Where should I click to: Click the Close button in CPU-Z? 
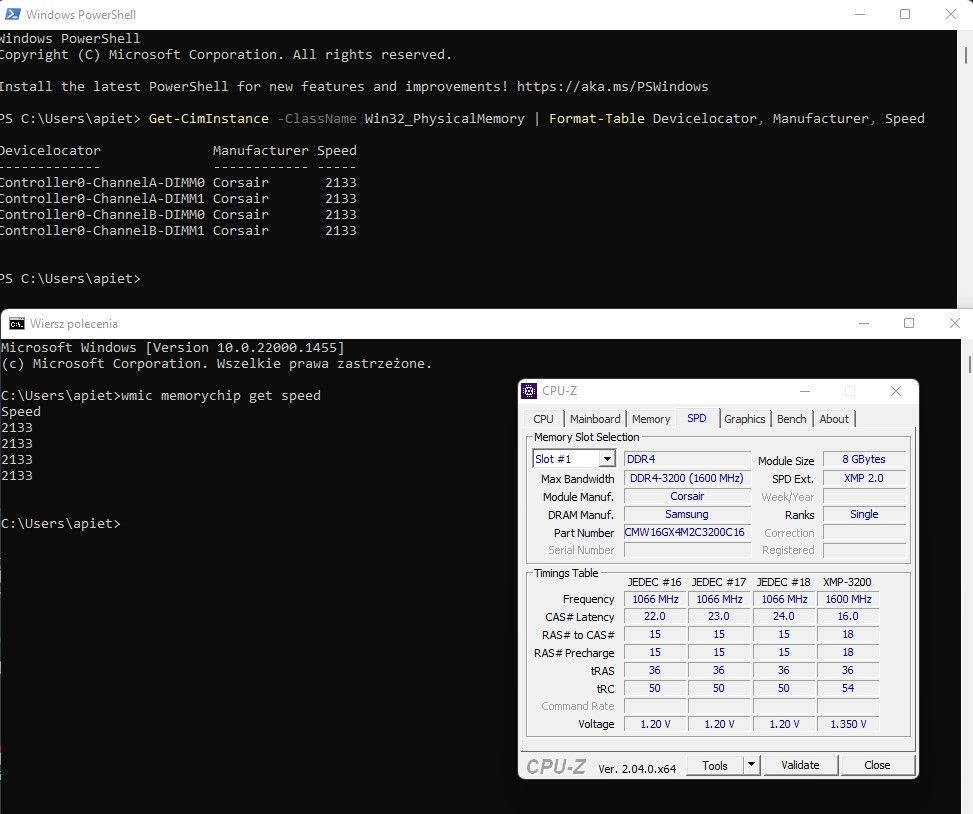tap(877, 766)
